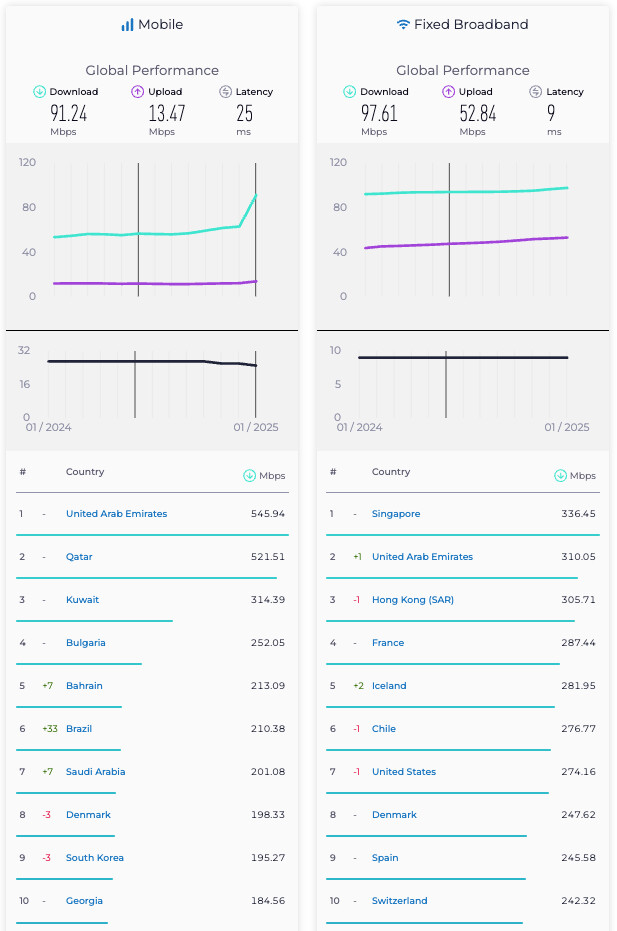Open the Singapore country link
This screenshot has height=931, width=617.
pos(396,514)
